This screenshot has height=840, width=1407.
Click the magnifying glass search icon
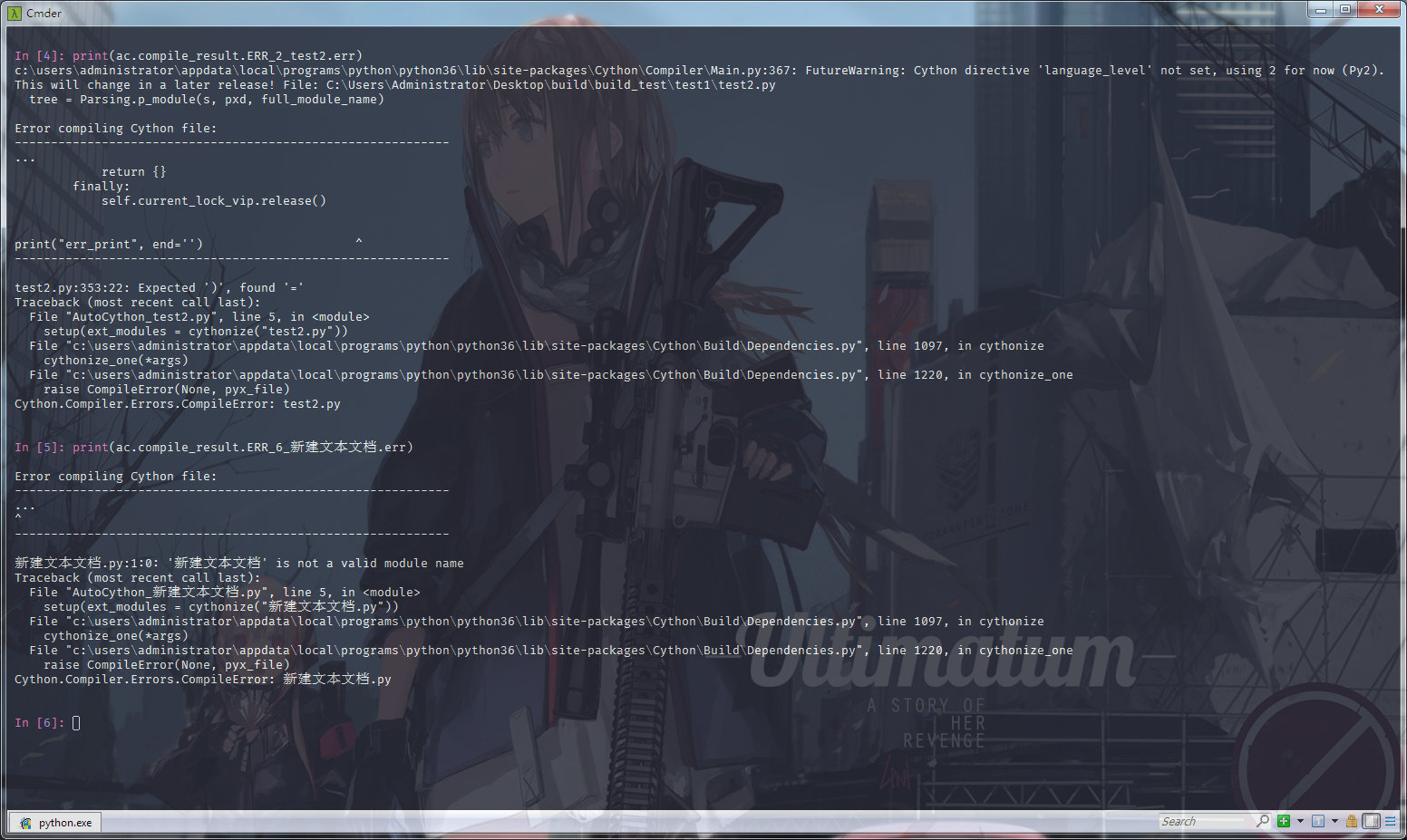click(1263, 821)
